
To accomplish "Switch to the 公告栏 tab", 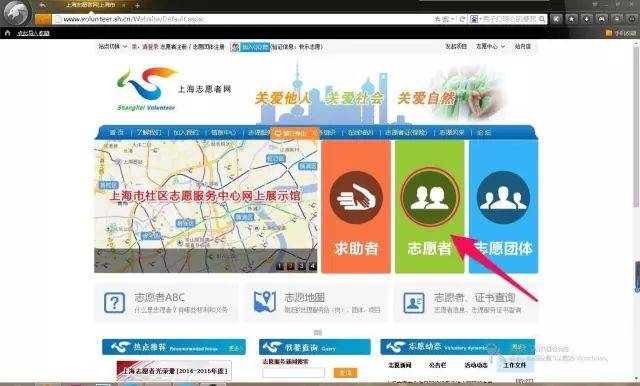I will 438,365.
